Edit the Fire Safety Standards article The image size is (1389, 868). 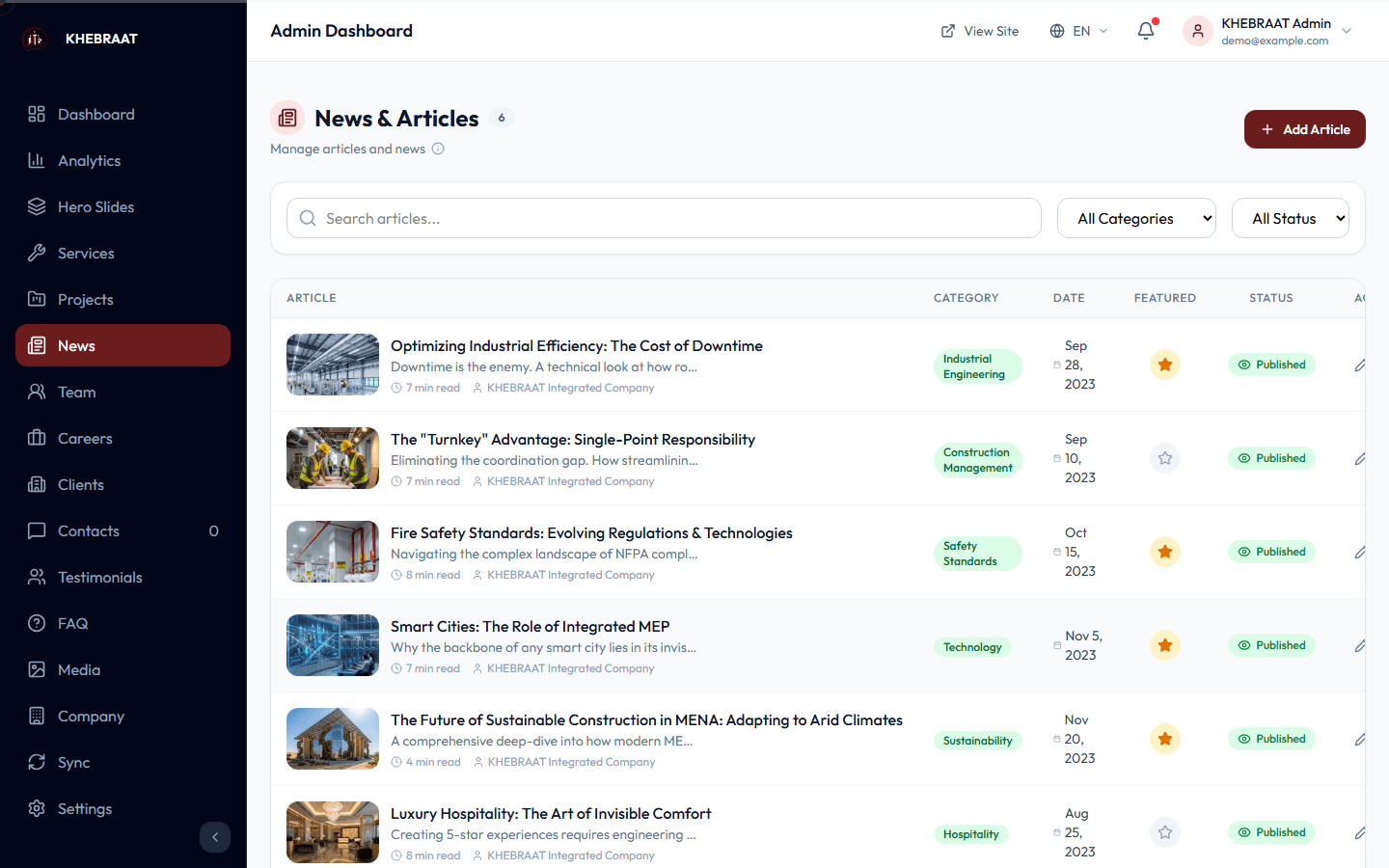pyautogui.click(x=1359, y=552)
